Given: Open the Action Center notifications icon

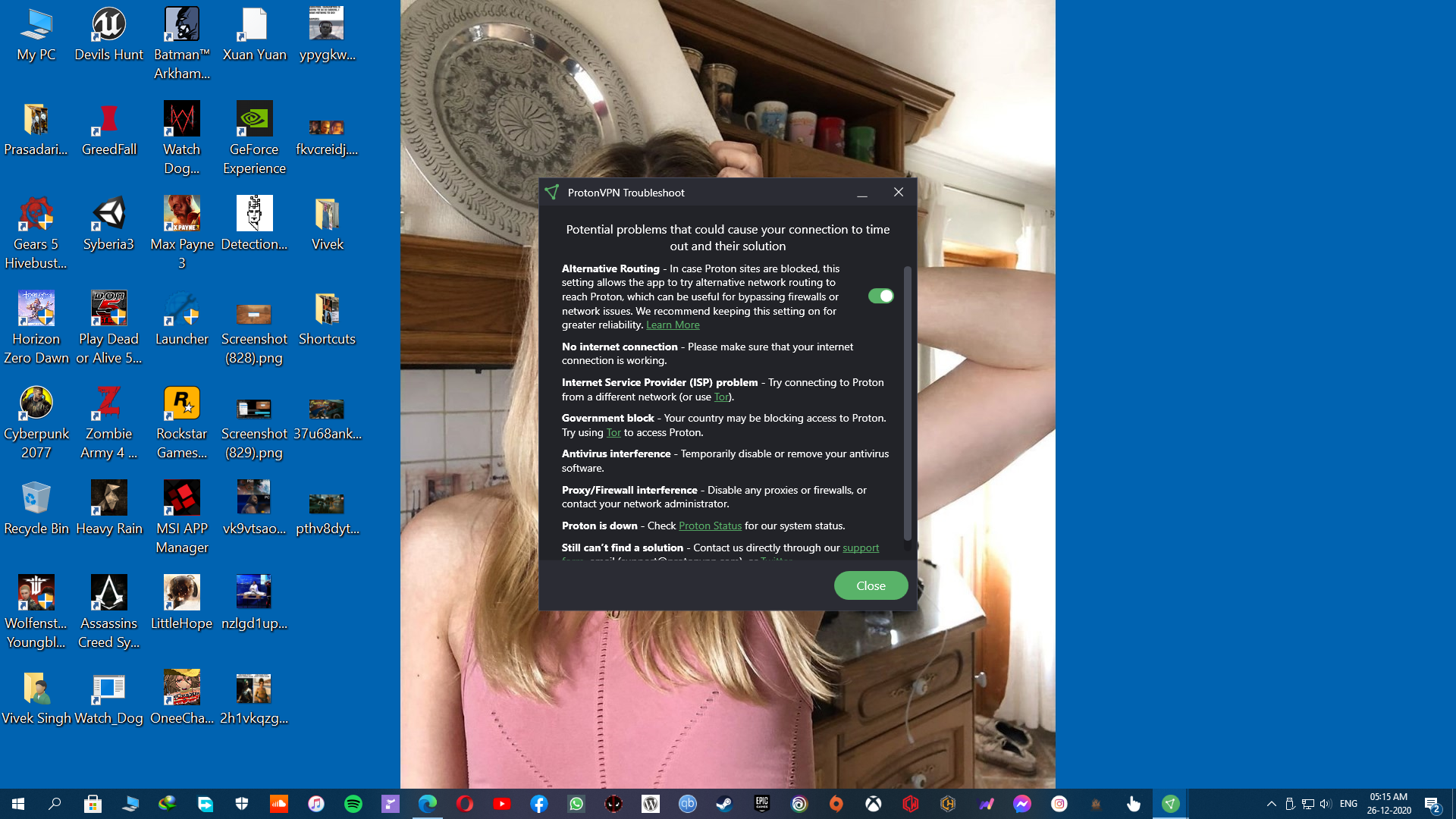Looking at the screenshot, I should click(x=1432, y=804).
